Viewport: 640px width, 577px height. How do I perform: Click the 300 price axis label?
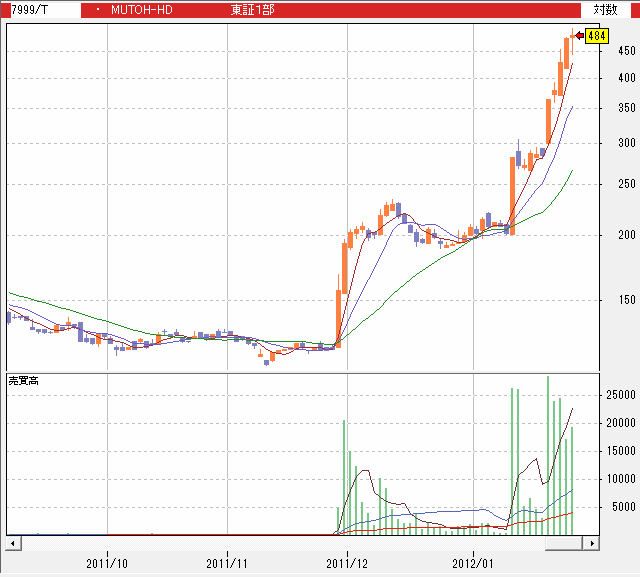point(627,143)
